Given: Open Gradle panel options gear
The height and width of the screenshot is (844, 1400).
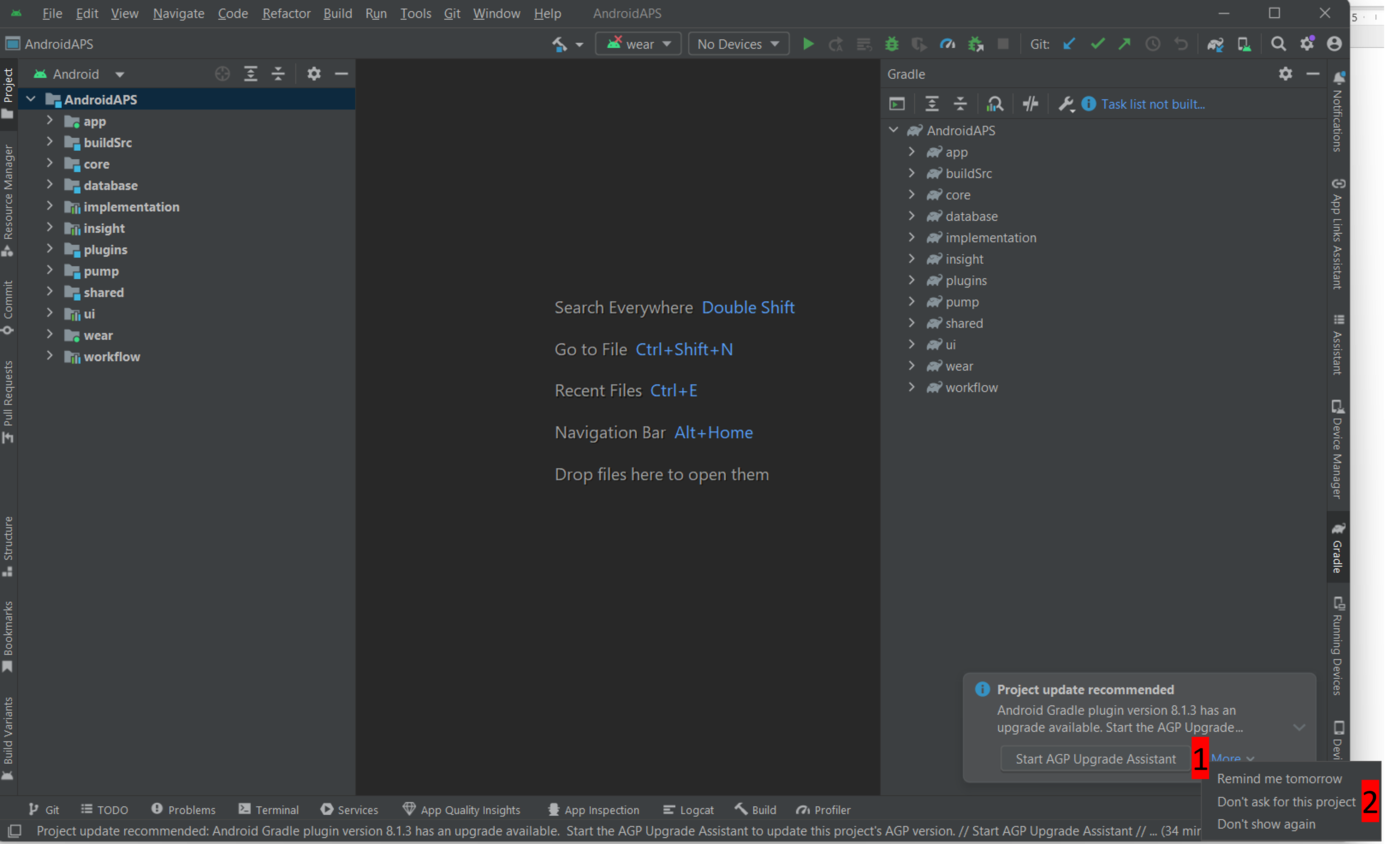Looking at the screenshot, I should [x=1285, y=74].
